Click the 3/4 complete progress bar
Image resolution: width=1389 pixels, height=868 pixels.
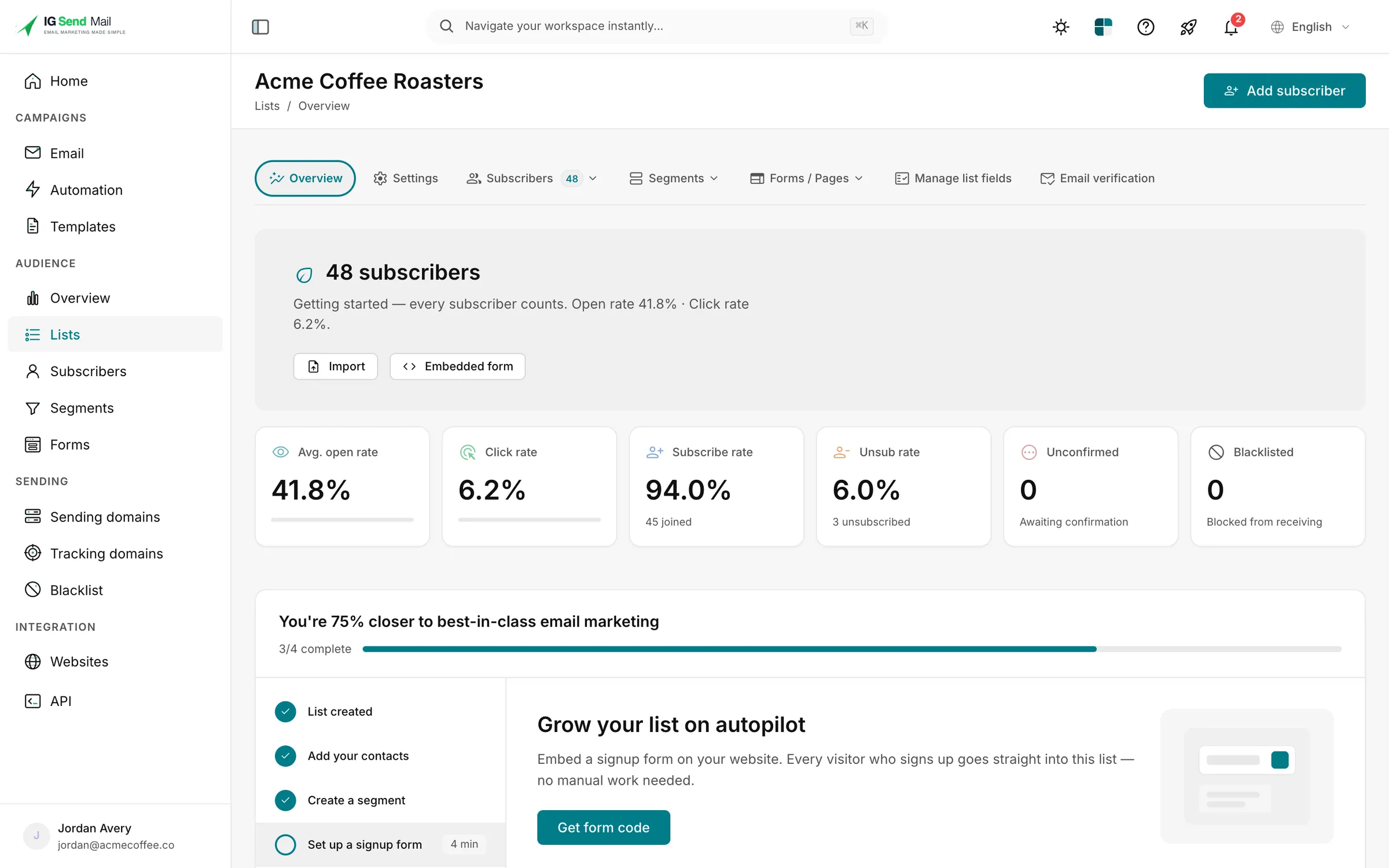[852, 649]
